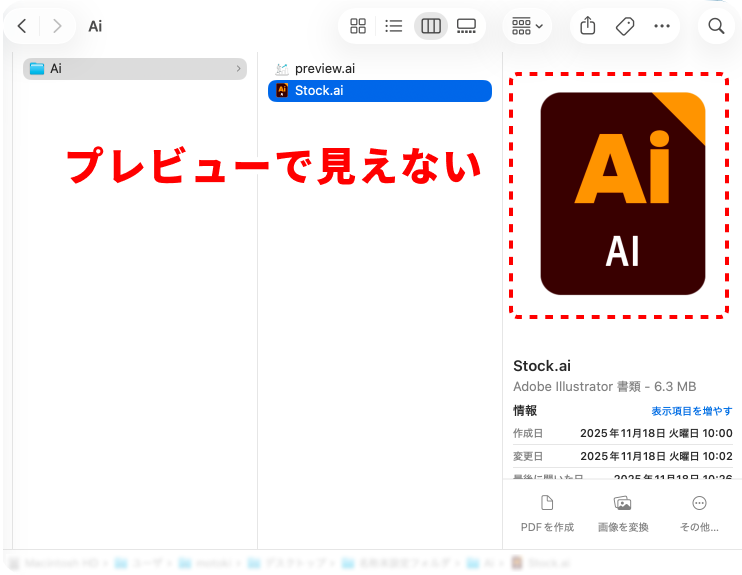Click the Stock.ai title in preview pane
Viewport: 742px width, 575px height.
coord(542,366)
